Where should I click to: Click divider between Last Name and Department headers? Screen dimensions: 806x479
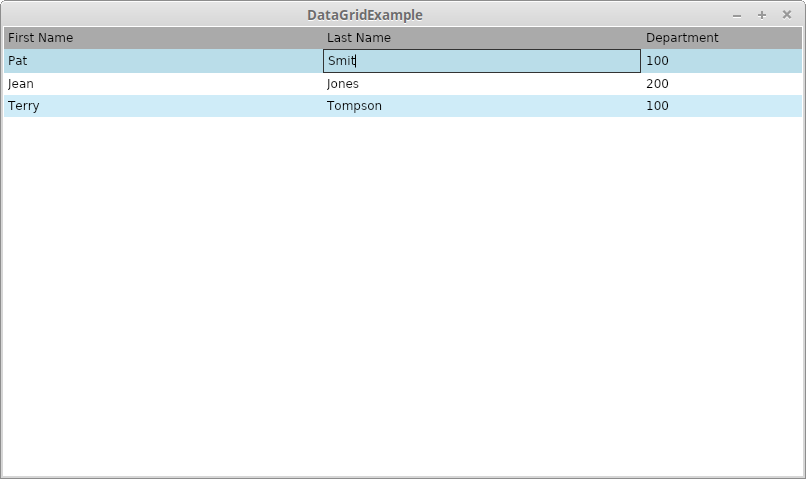click(641, 38)
